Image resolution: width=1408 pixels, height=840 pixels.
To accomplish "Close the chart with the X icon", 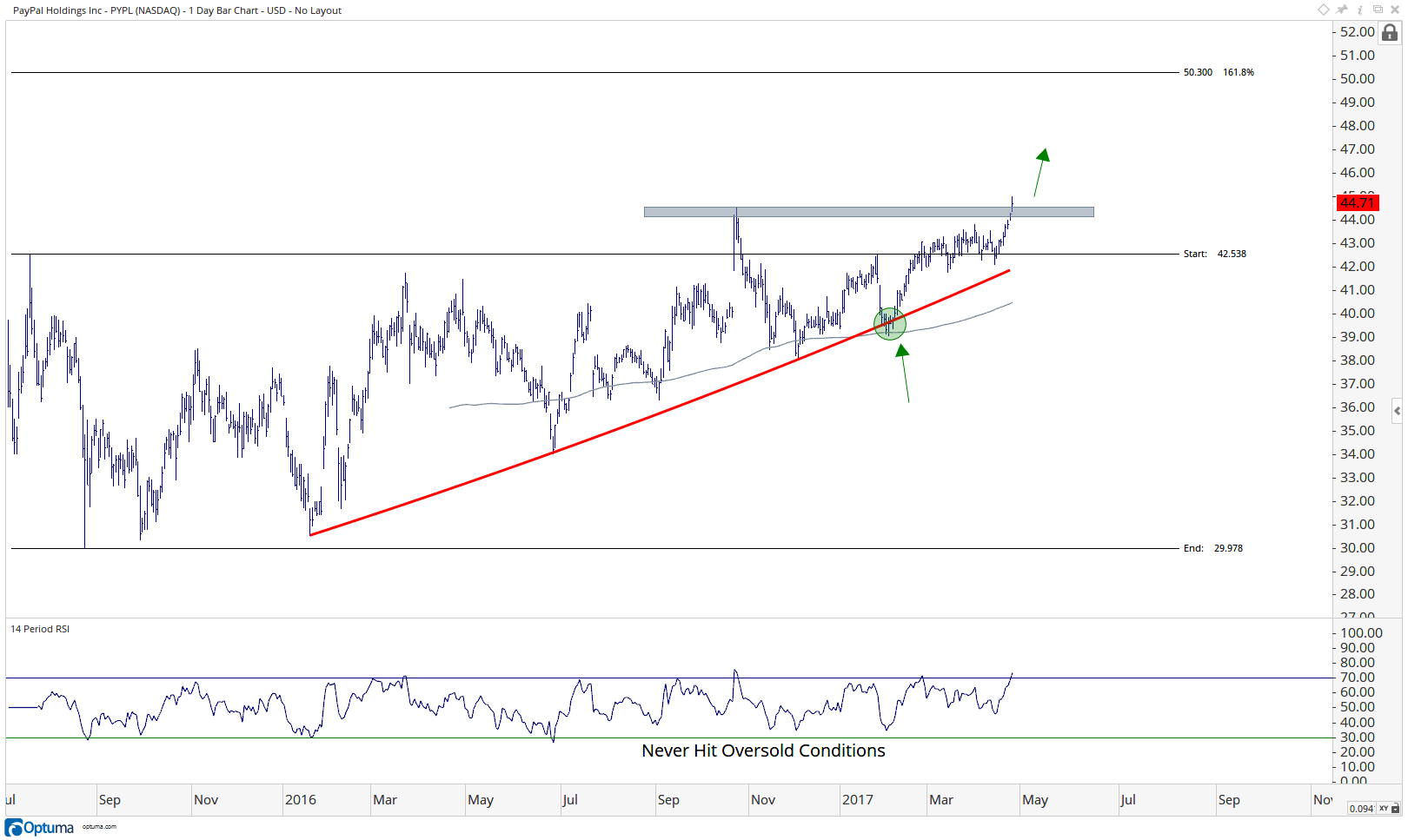I will [1395, 10].
